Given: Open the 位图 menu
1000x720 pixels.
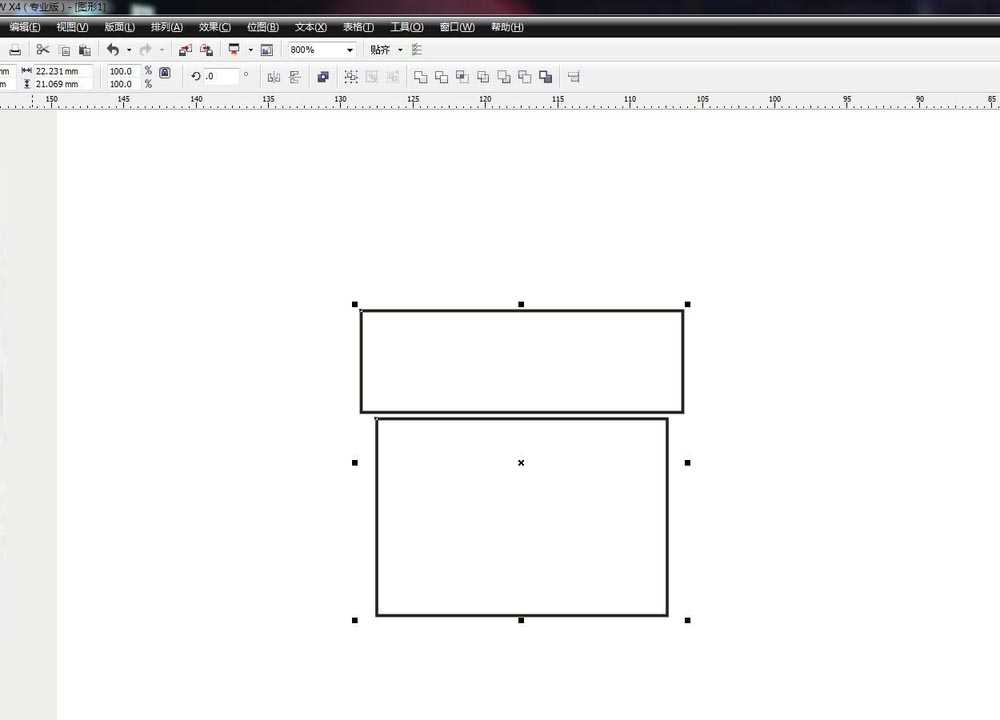Looking at the screenshot, I should pyautogui.click(x=262, y=27).
